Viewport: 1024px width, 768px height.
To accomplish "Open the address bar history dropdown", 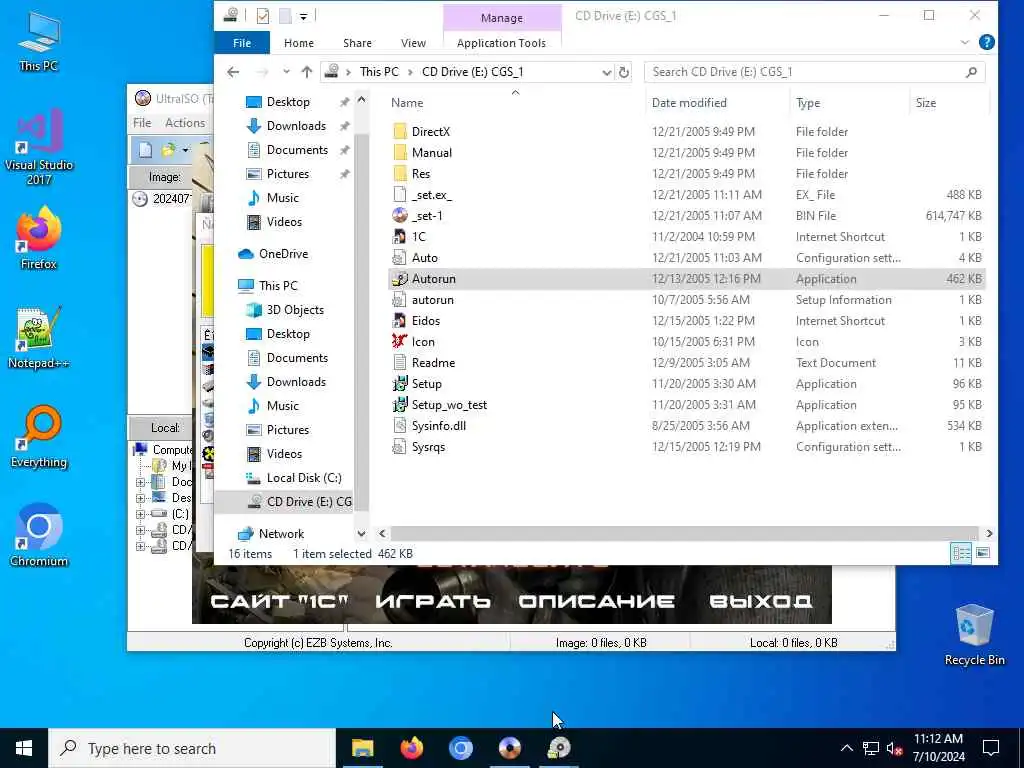I will coord(607,72).
